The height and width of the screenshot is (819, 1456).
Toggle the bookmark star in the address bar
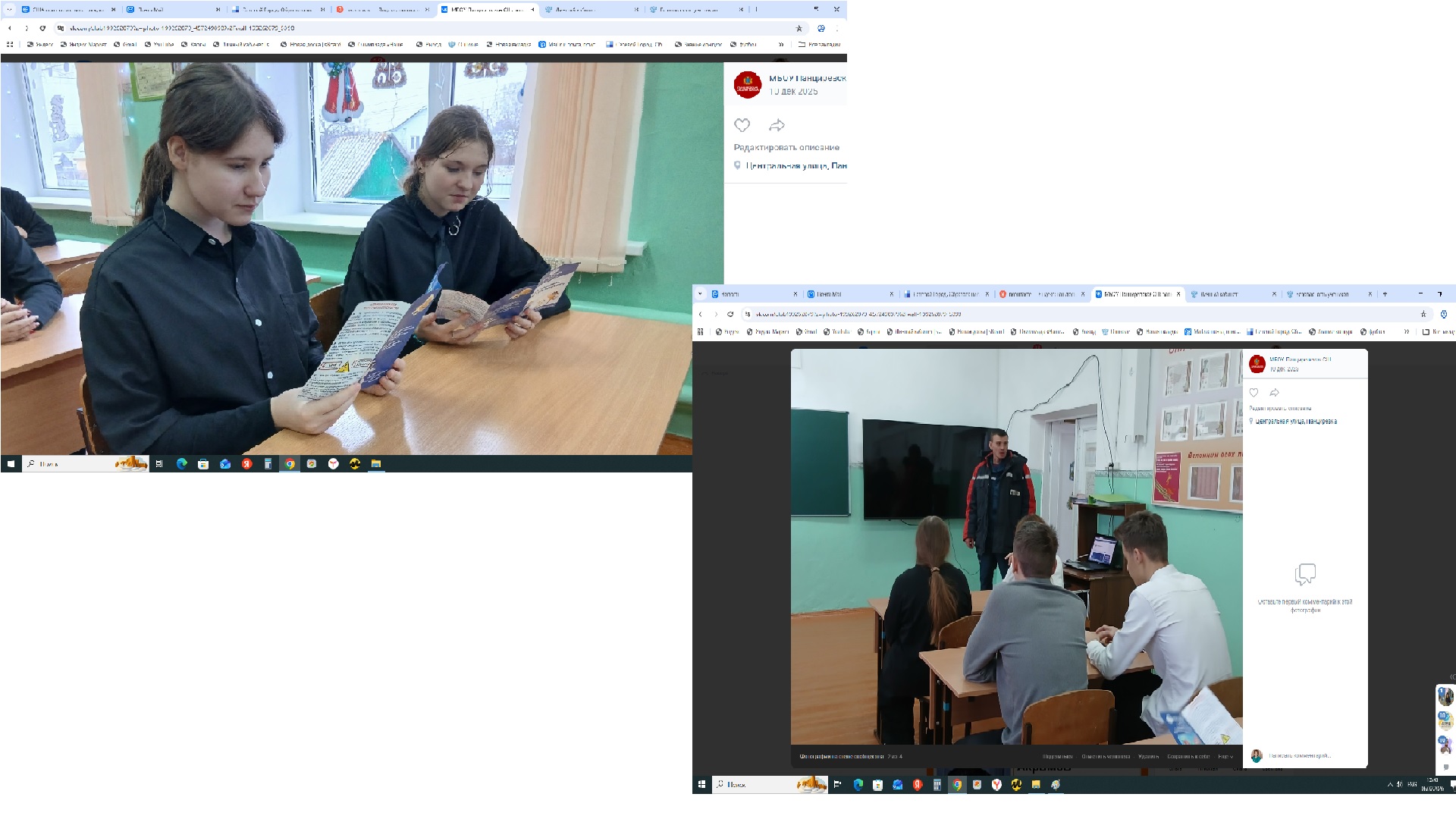(799, 28)
